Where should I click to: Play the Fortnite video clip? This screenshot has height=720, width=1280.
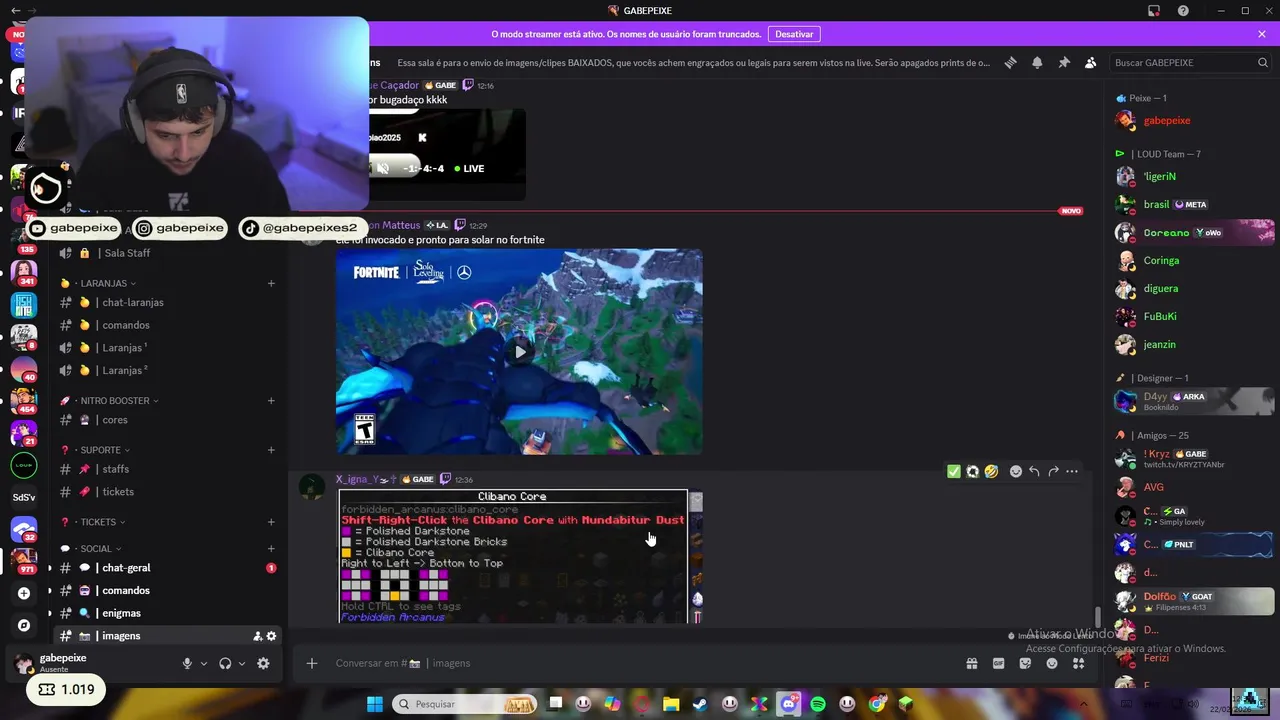519,352
